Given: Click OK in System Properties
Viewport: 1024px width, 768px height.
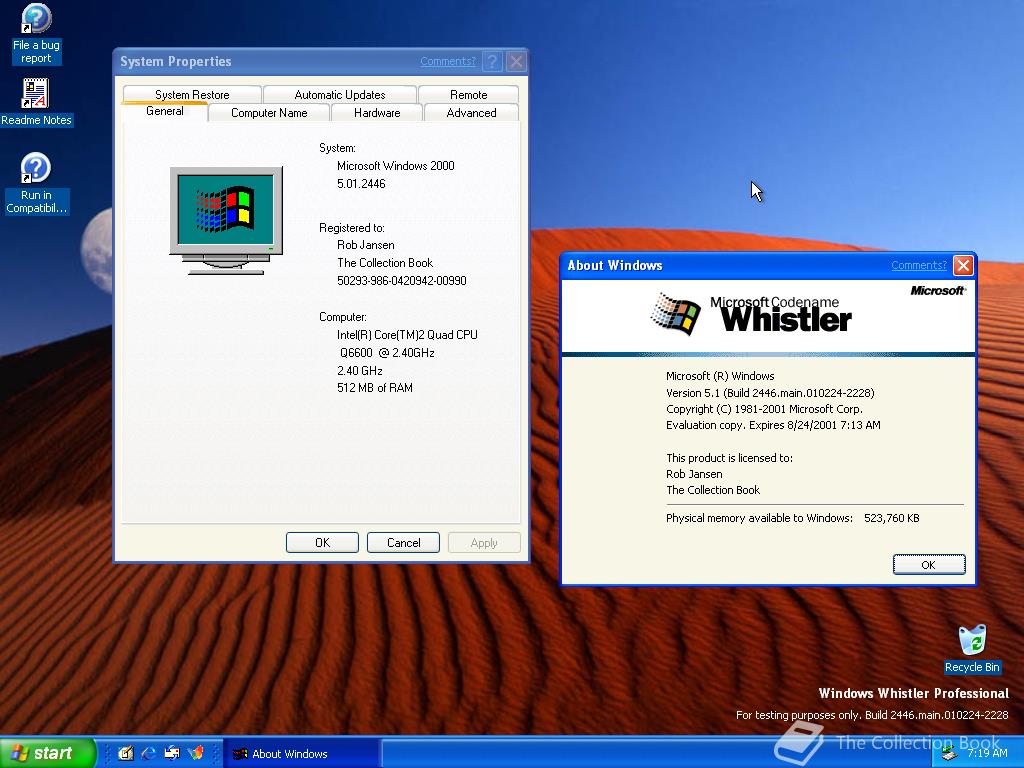Looking at the screenshot, I should 322,543.
